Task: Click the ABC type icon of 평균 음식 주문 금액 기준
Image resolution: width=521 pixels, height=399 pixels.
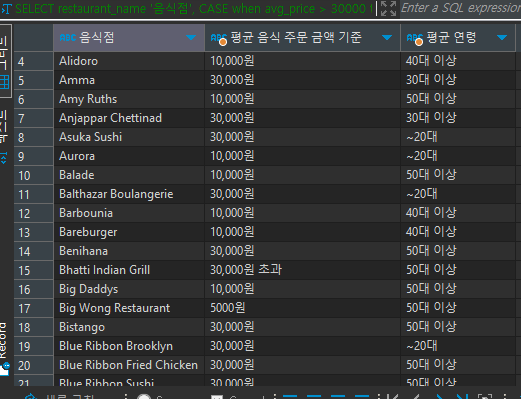Action: coord(219,38)
